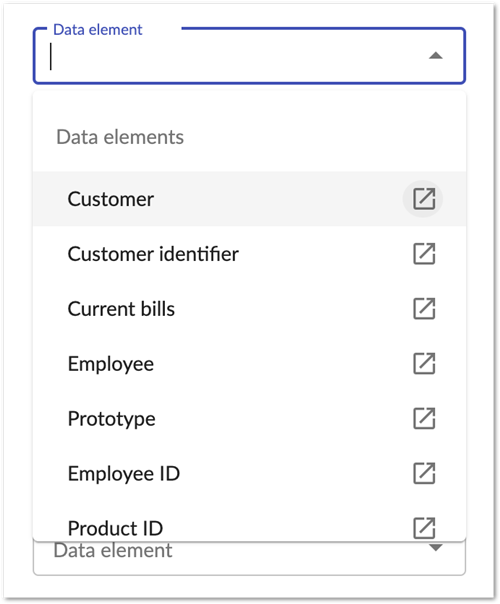Open Employee external link icon

pos(424,363)
